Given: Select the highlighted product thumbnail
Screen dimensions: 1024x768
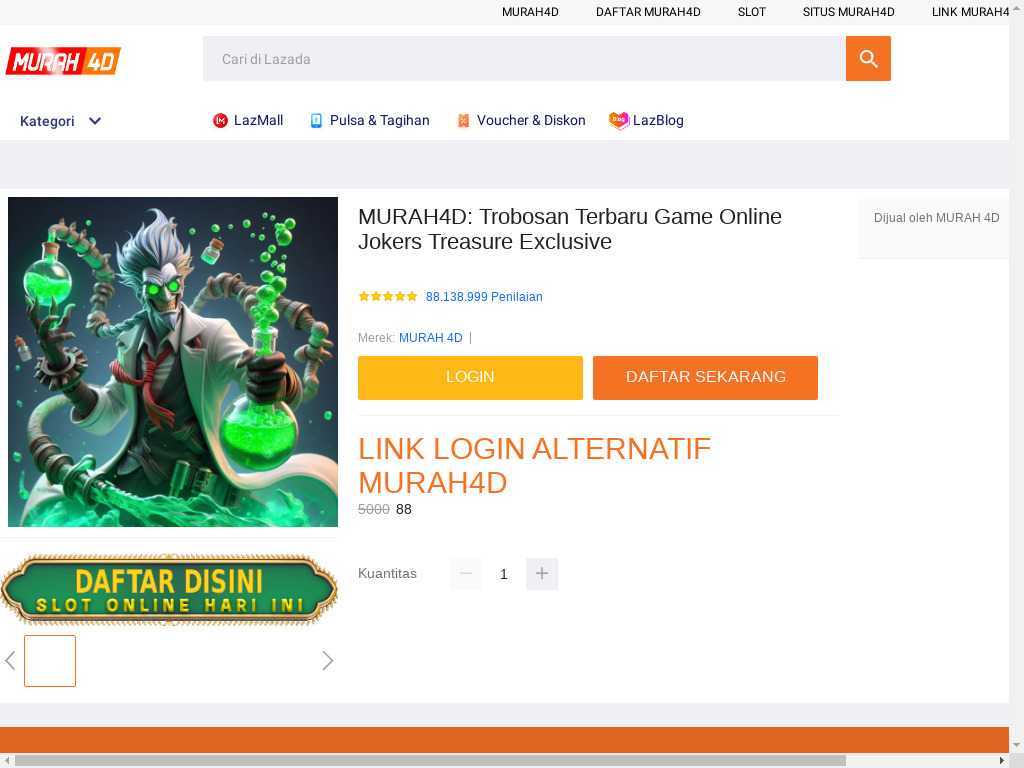Looking at the screenshot, I should coord(50,661).
